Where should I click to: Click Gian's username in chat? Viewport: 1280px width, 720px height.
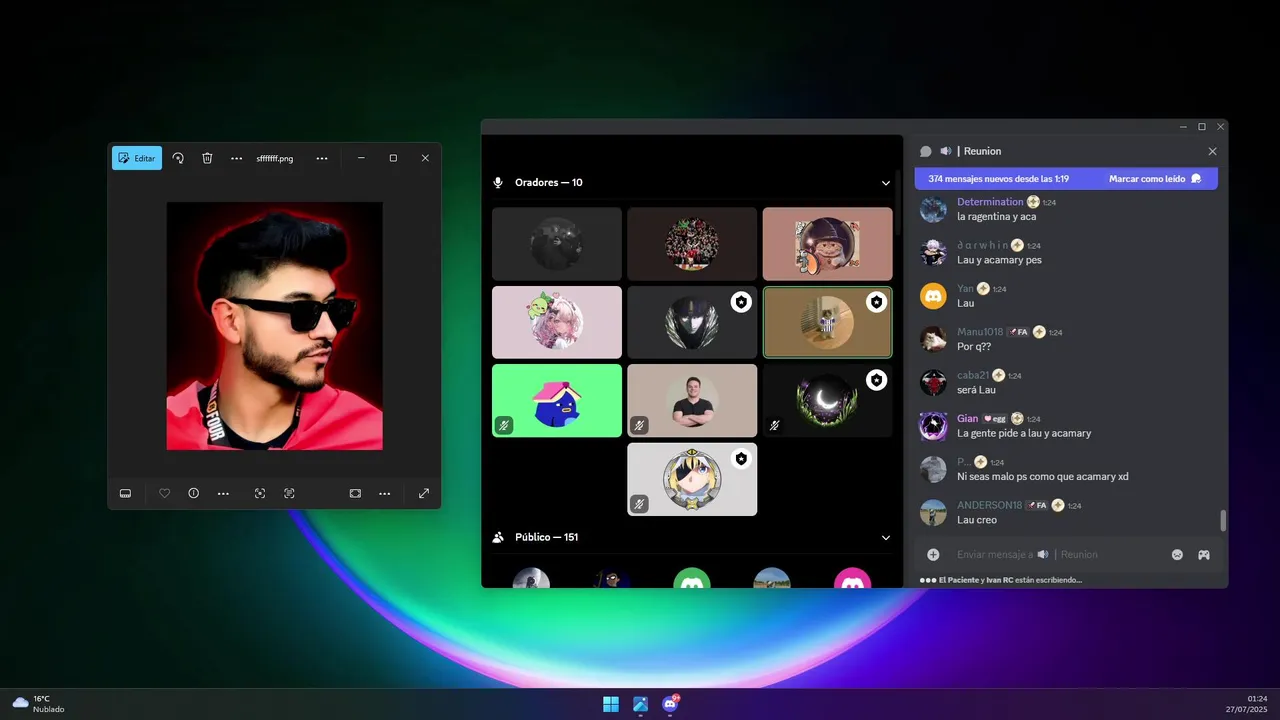(x=967, y=418)
